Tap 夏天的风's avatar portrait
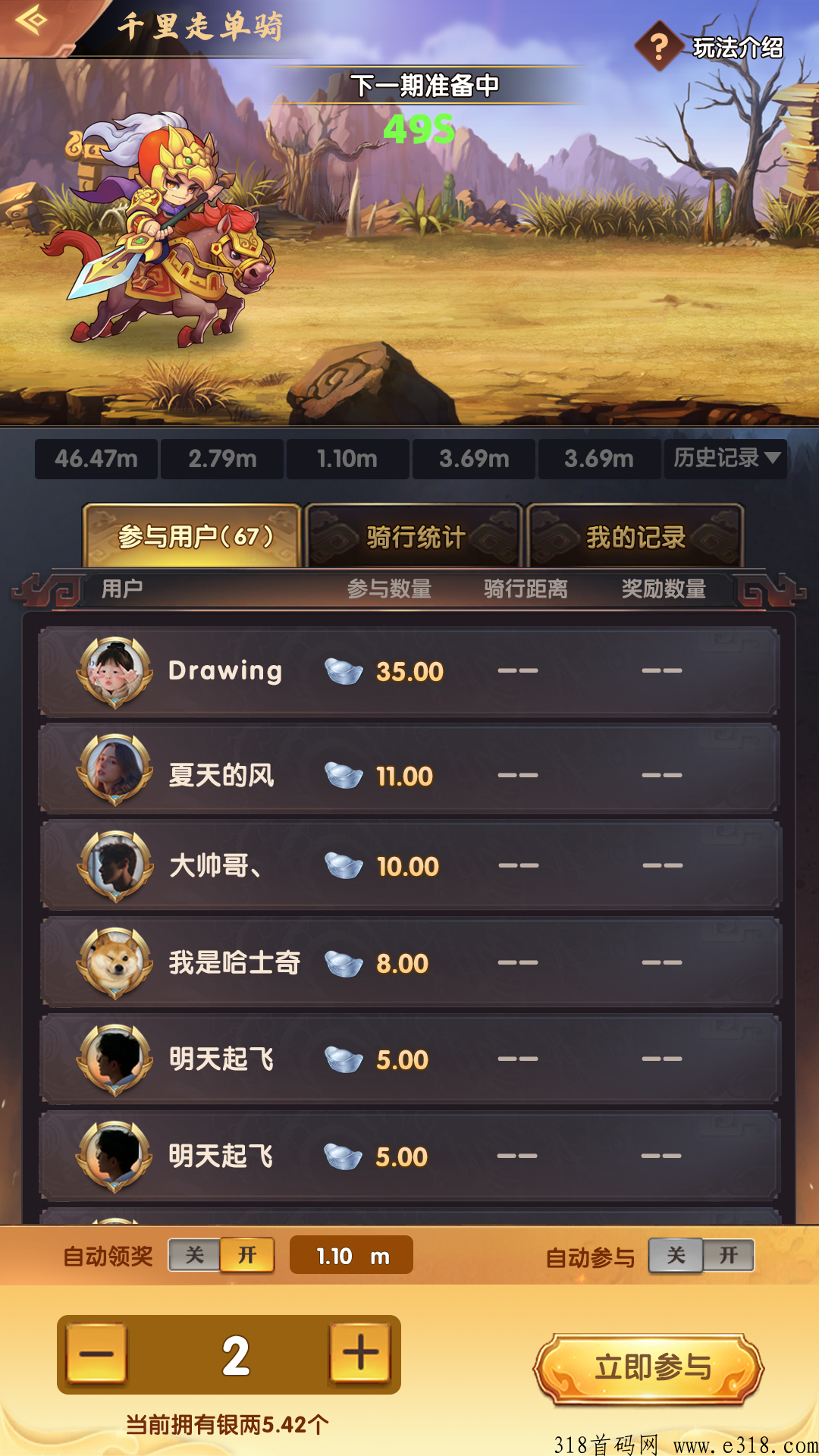This screenshot has width=819, height=1456. coord(115,769)
